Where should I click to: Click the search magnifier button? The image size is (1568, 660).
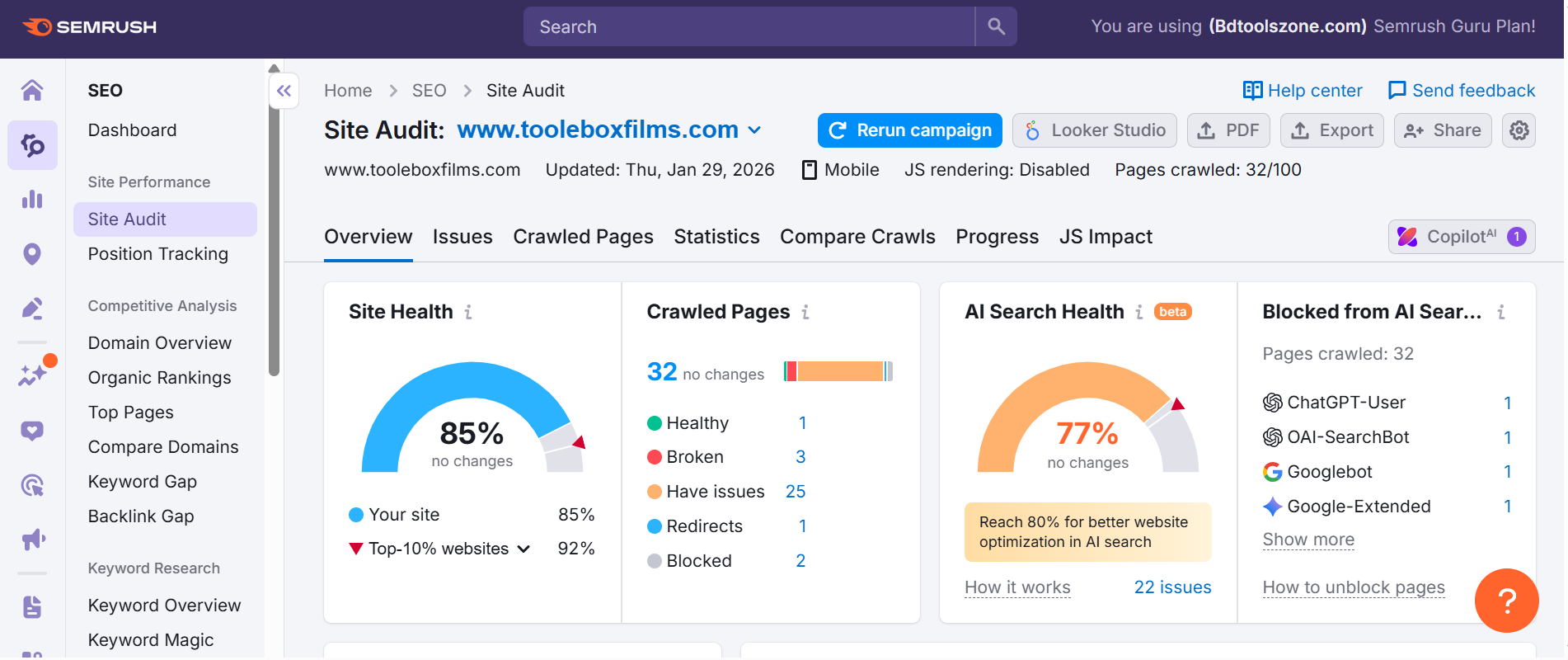(998, 26)
